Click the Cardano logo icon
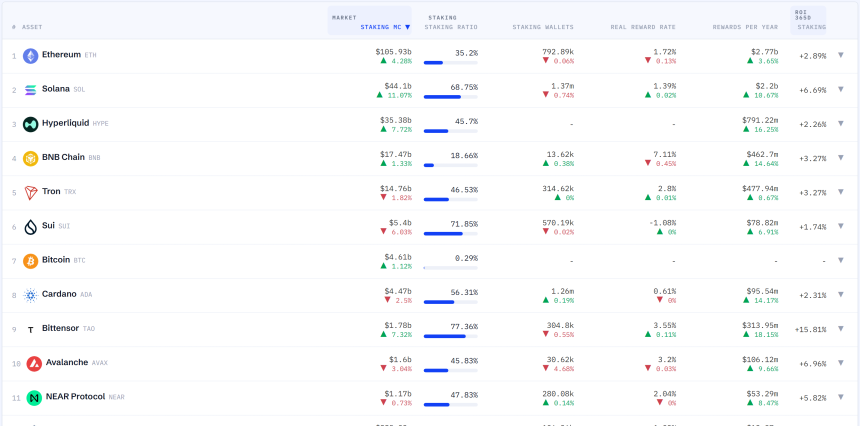Viewport: 860px width, 426px height. (30, 296)
